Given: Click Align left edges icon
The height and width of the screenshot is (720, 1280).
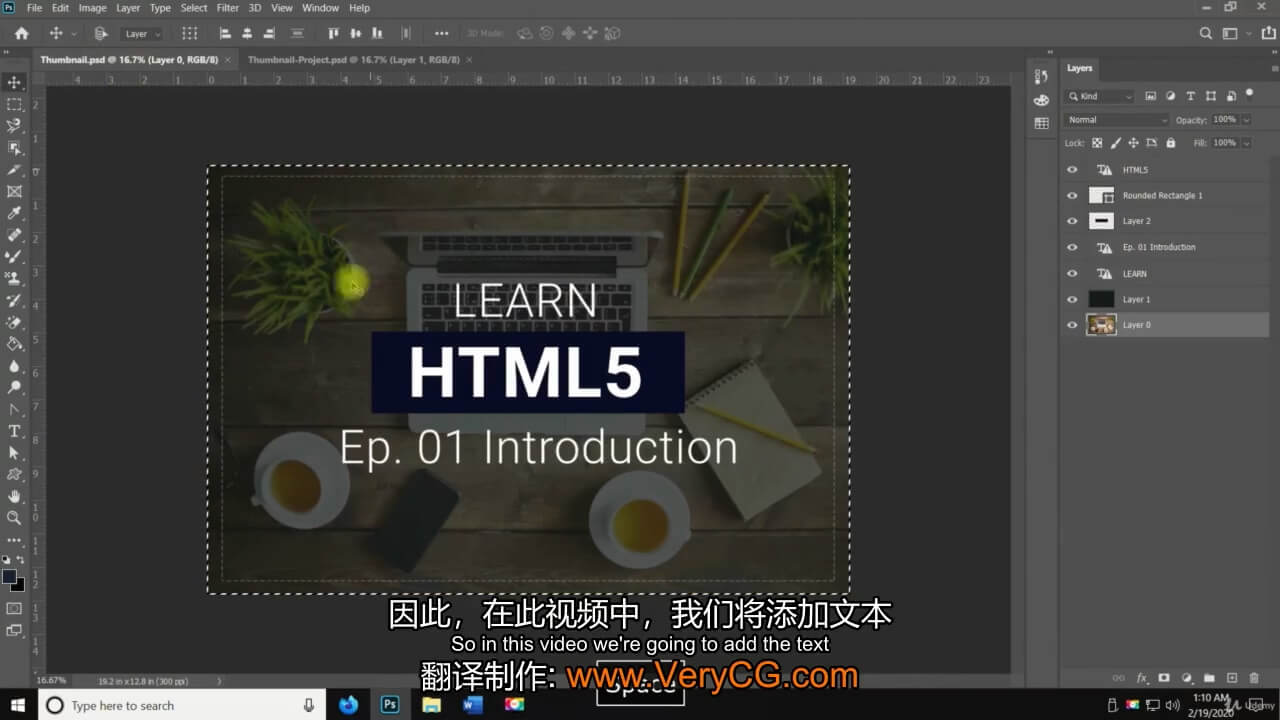Looking at the screenshot, I should pos(225,33).
